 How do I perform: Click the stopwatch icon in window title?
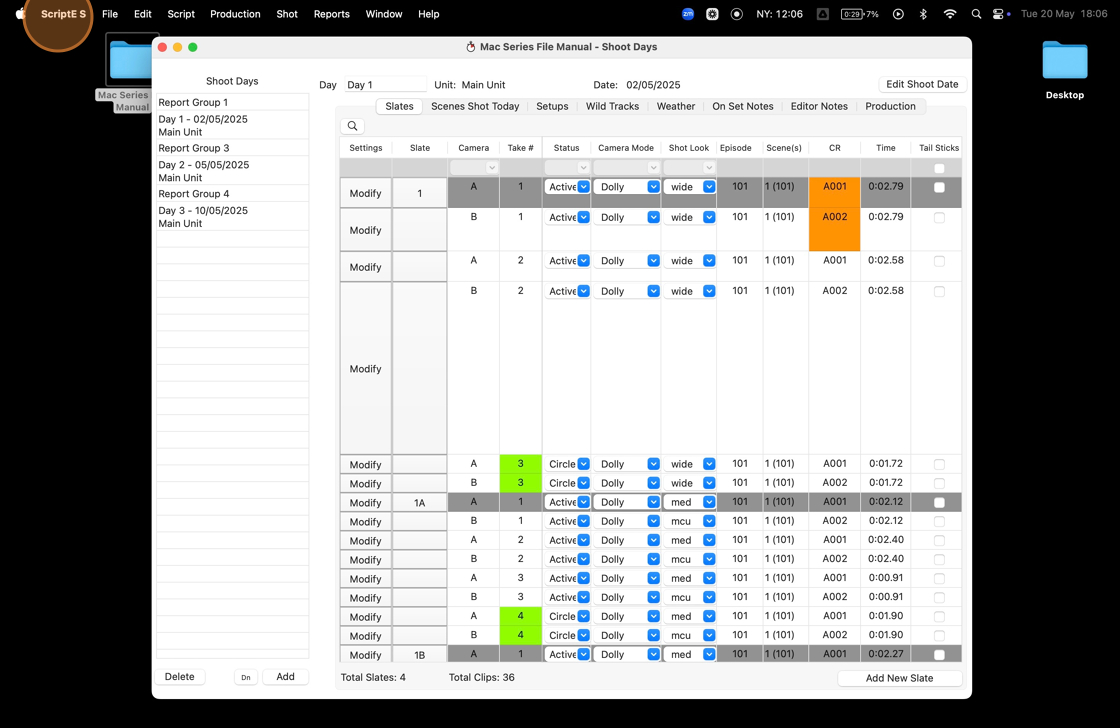click(x=471, y=47)
